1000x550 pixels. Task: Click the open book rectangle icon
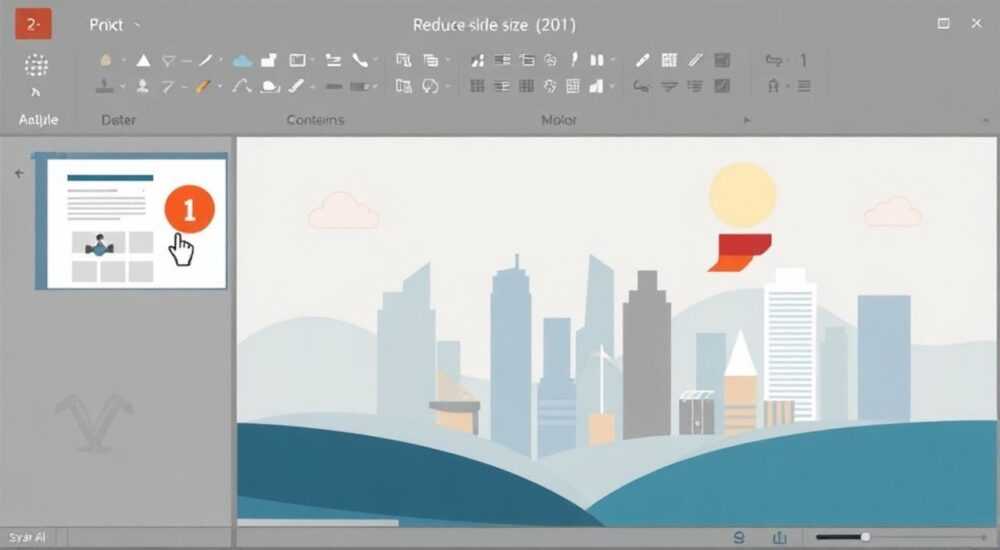pos(297,61)
